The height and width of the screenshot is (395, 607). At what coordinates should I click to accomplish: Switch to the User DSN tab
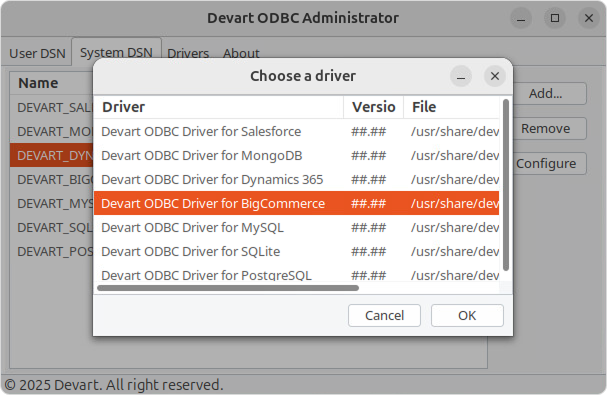point(37,53)
